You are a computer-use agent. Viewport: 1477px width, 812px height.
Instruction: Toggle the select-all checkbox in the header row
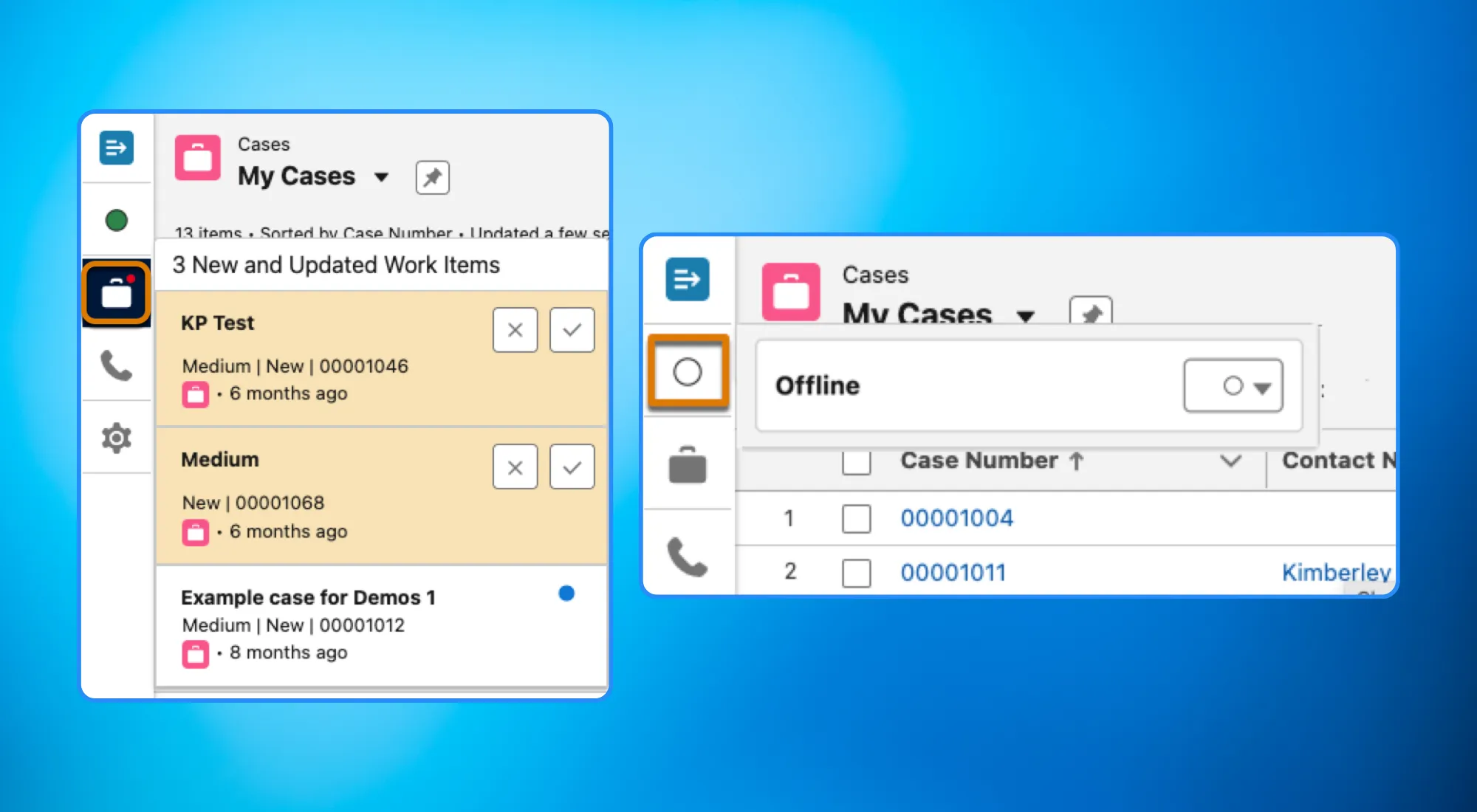[x=856, y=462]
